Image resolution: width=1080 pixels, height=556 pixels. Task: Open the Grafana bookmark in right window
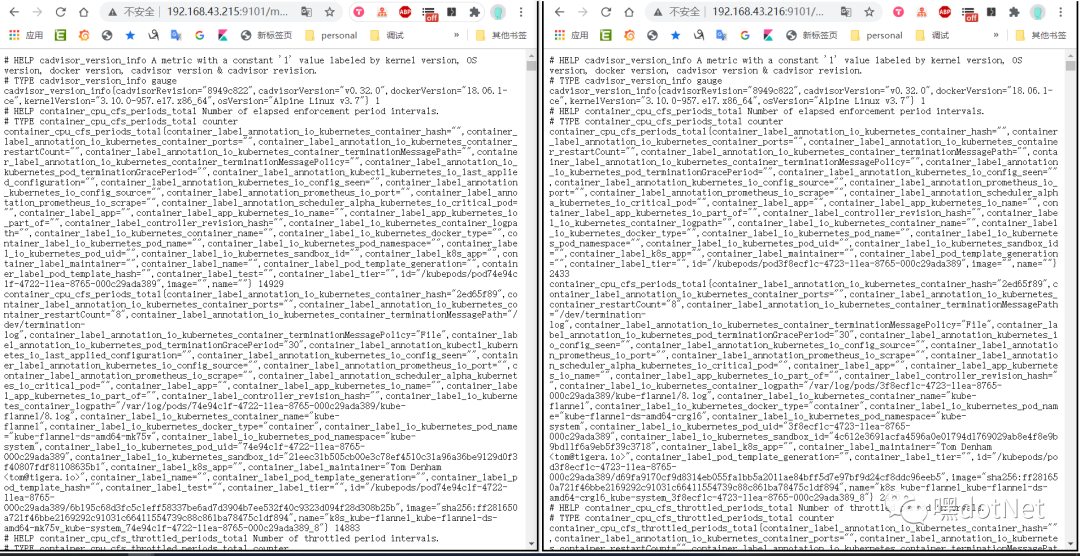tap(629, 35)
